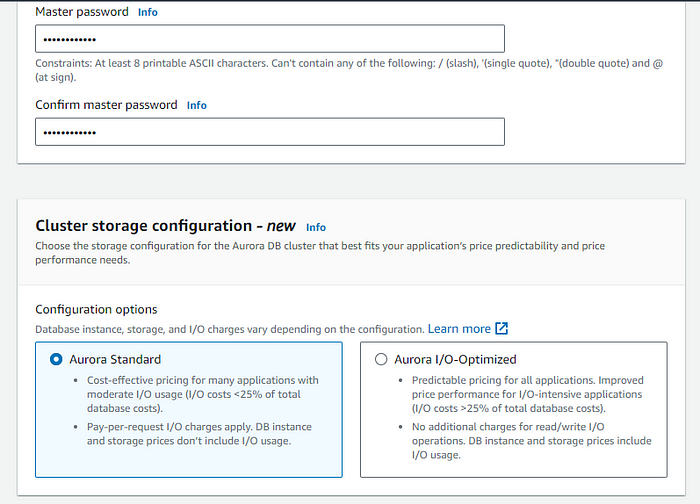Viewport: 700px width, 504px height.
Task: Click the 'Cluster storage configuration - new' heading
Action: (165, 226)
